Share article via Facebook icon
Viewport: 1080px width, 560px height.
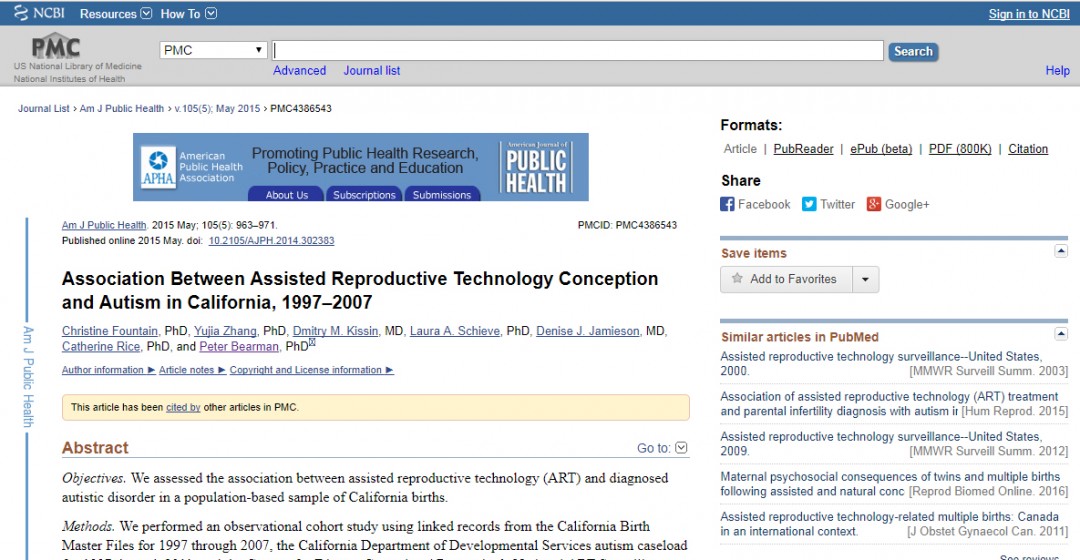[x=727, y=204]
